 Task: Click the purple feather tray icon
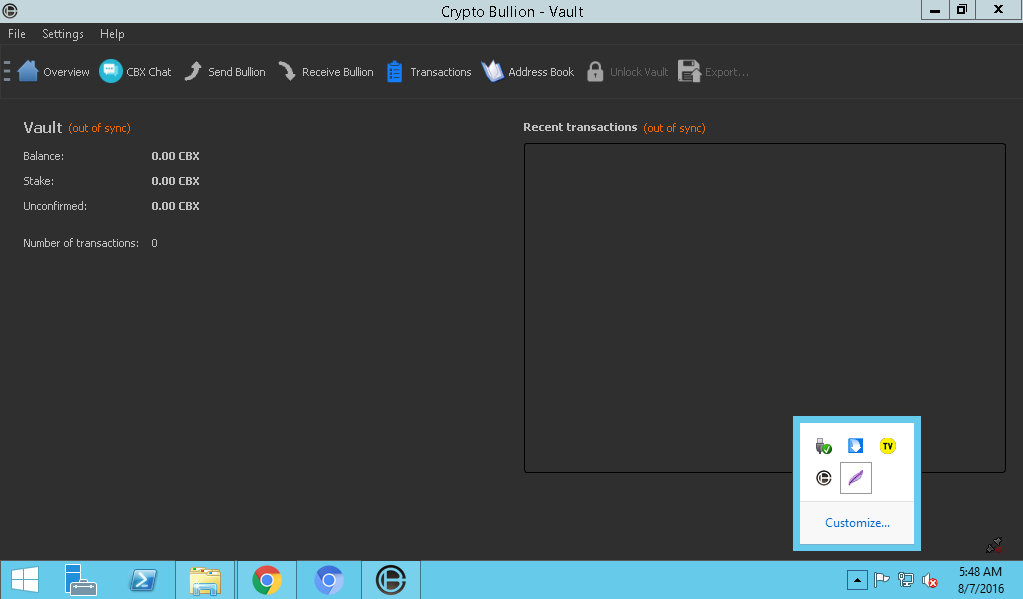coord(856,478)
